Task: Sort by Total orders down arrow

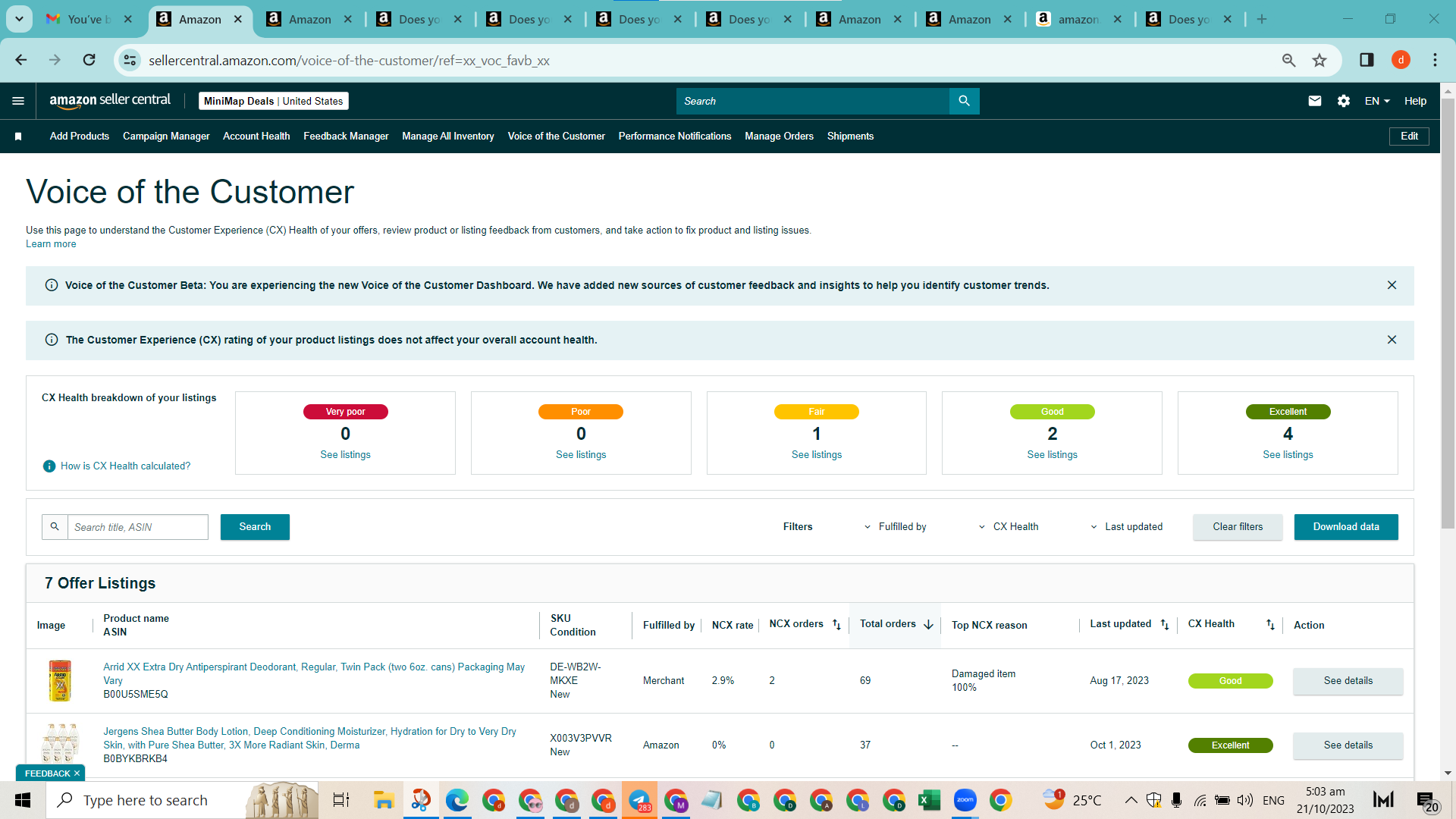Action: (928, 624)
